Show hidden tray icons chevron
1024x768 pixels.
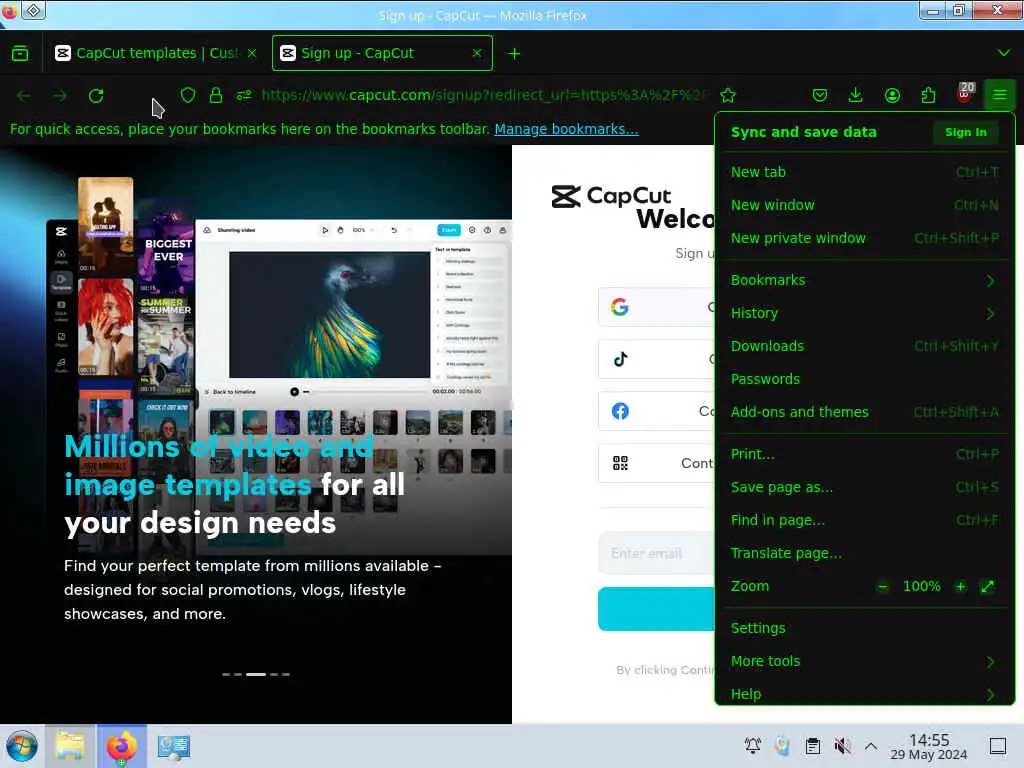(x=871, y=746)
